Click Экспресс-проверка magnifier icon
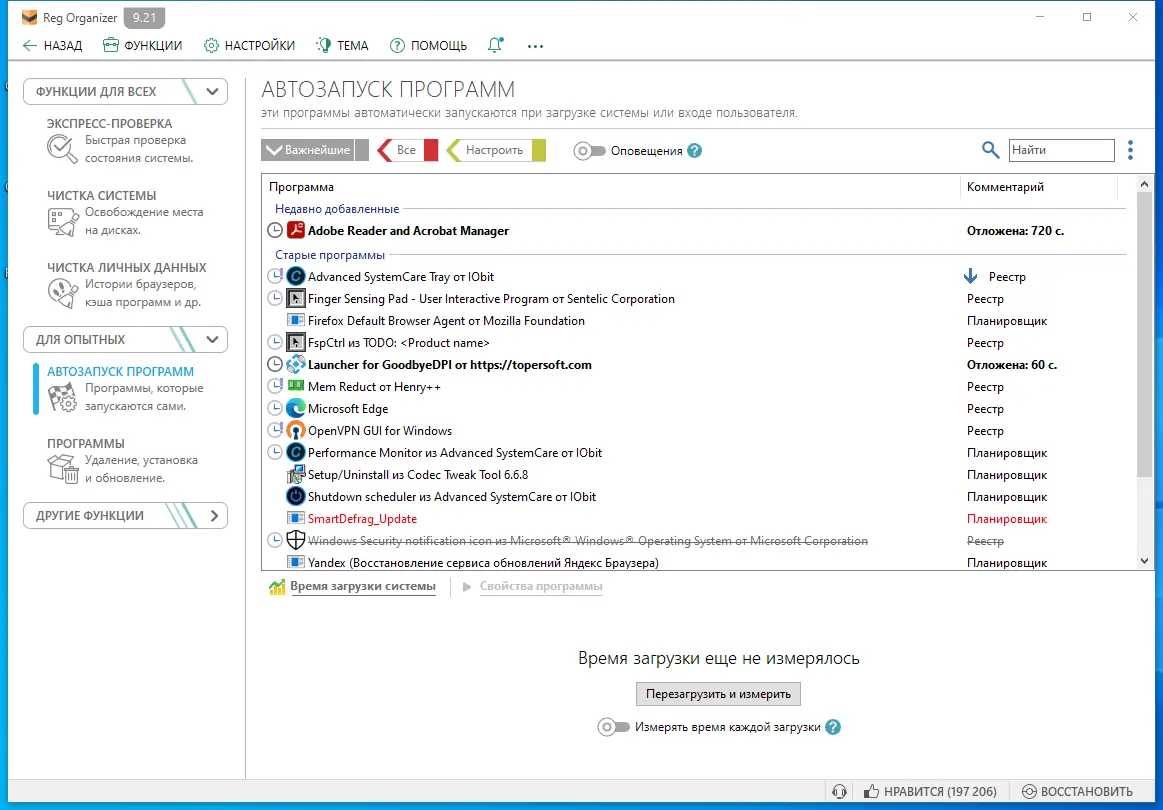This screenshot has height=810, width=1163. [62, 149]
